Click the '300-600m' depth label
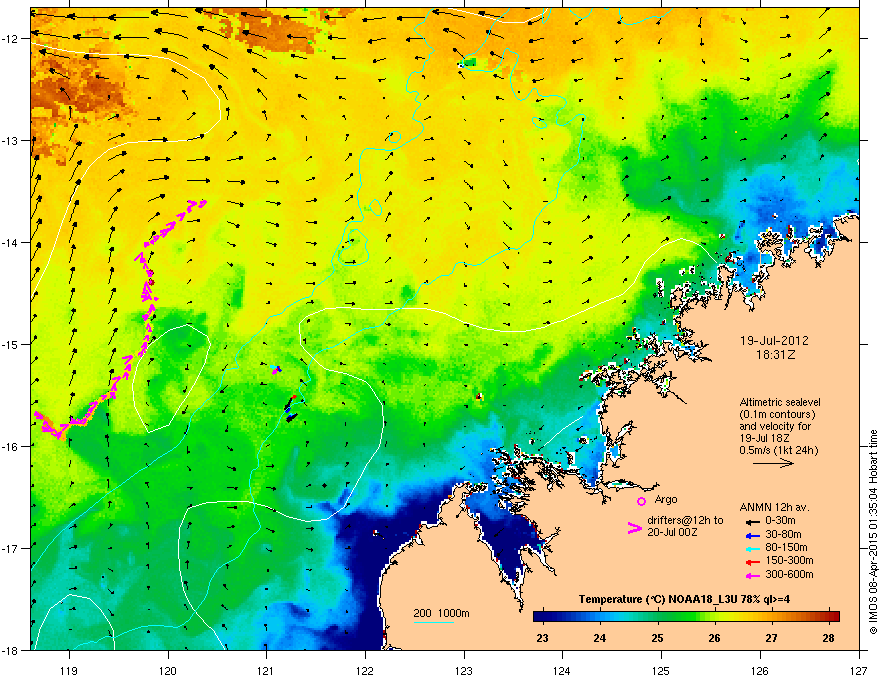The image size is (880, 680). [789, 575]
